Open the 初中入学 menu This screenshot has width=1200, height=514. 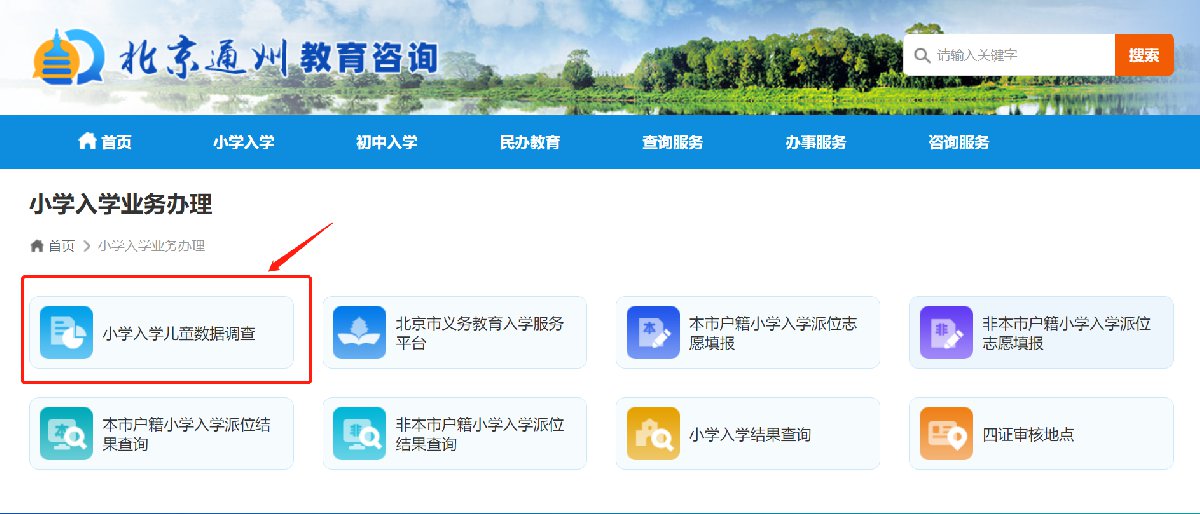[x=387, y=142]
